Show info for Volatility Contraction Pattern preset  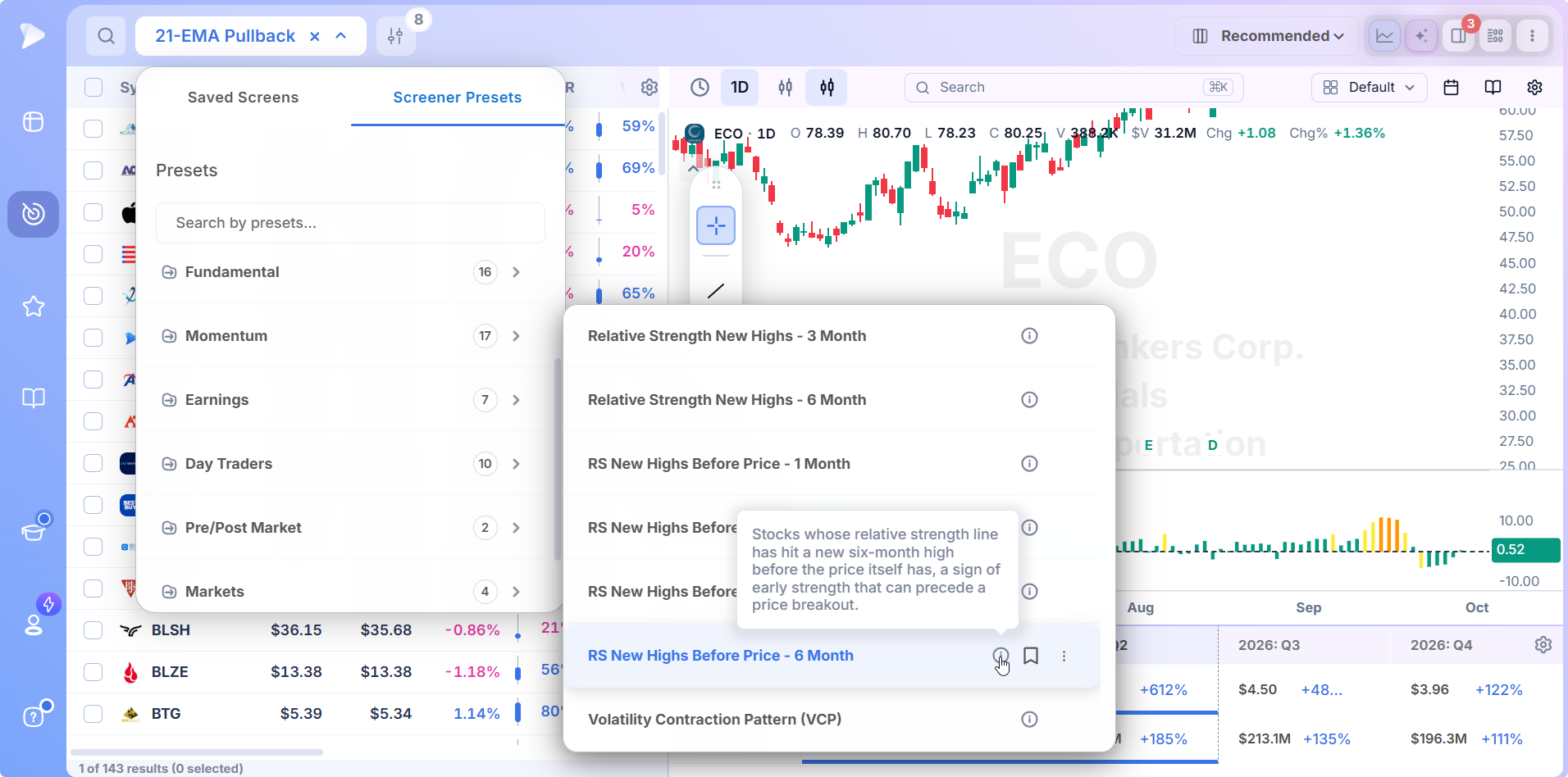(1029, 720)
